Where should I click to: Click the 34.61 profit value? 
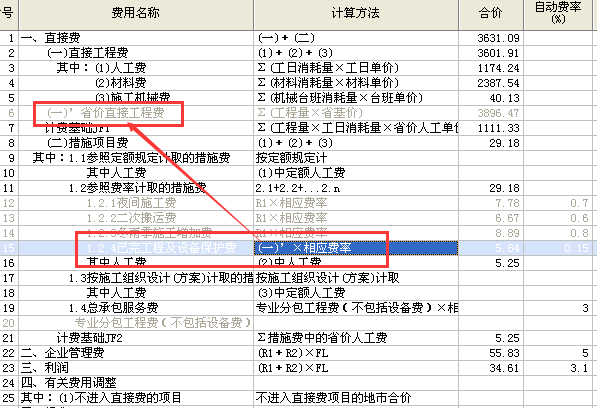pos(504,368)
